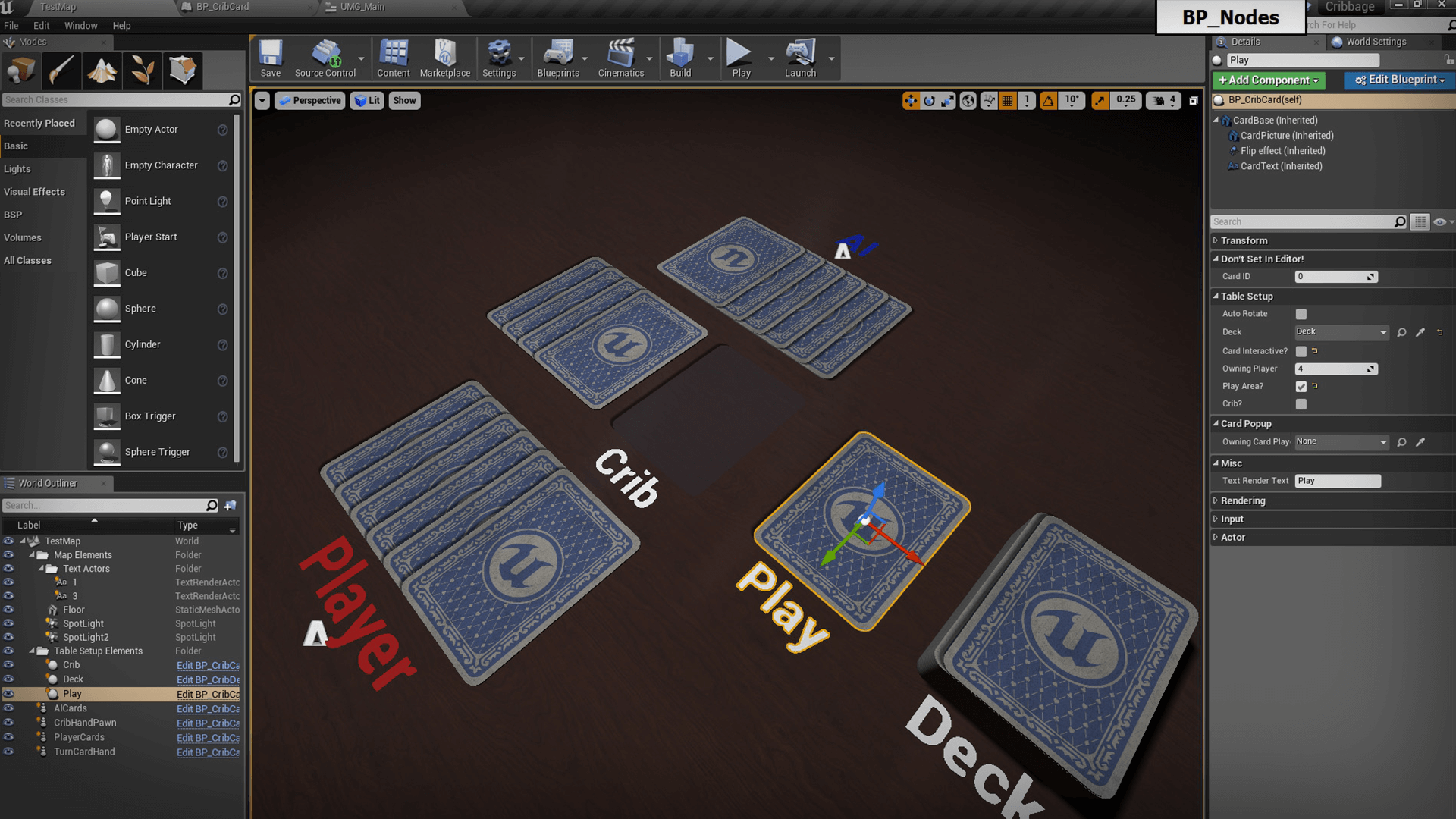The width and height of the screenshot is (1456, 819).
Task: Open Edit BP_CribCard link for Crib
Action: (208, 666)
